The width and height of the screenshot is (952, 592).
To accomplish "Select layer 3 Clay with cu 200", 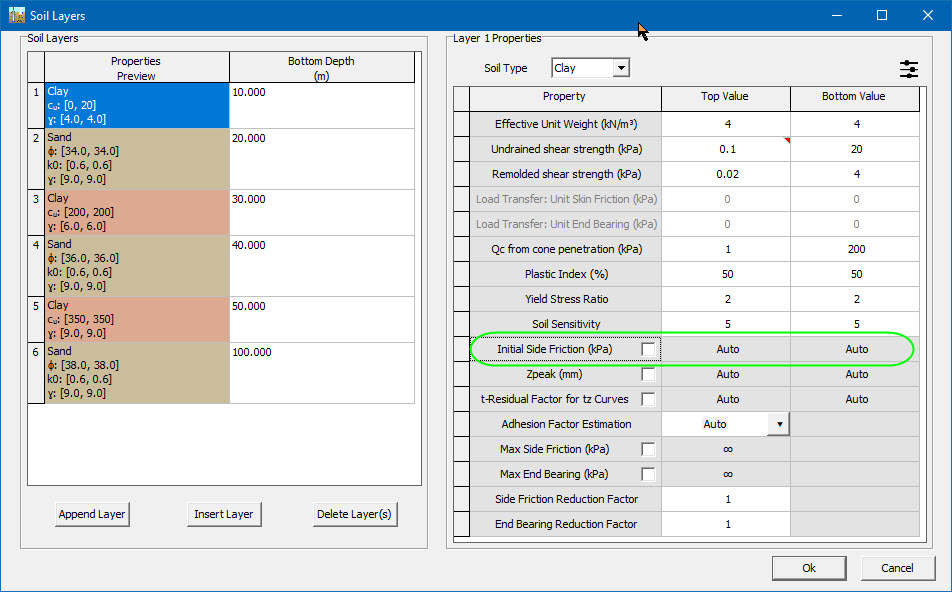I will [x=137, y=212].
